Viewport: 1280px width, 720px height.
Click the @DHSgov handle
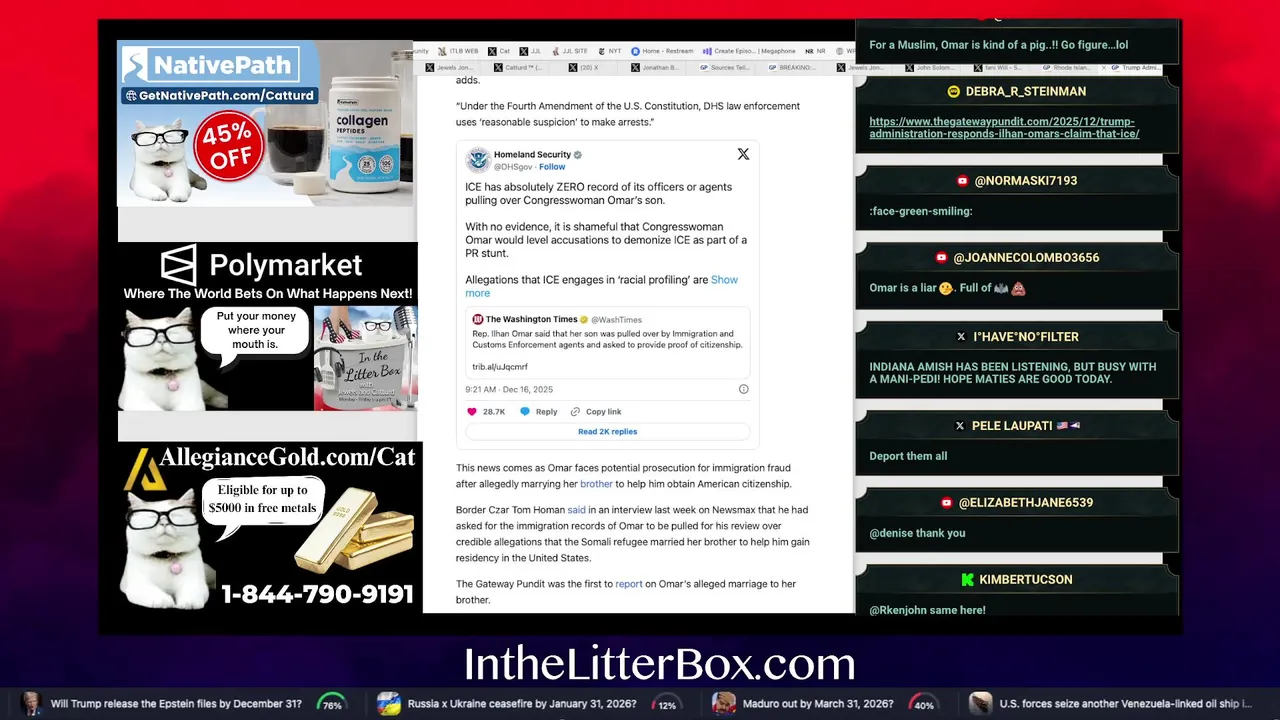tap(513, 167)
